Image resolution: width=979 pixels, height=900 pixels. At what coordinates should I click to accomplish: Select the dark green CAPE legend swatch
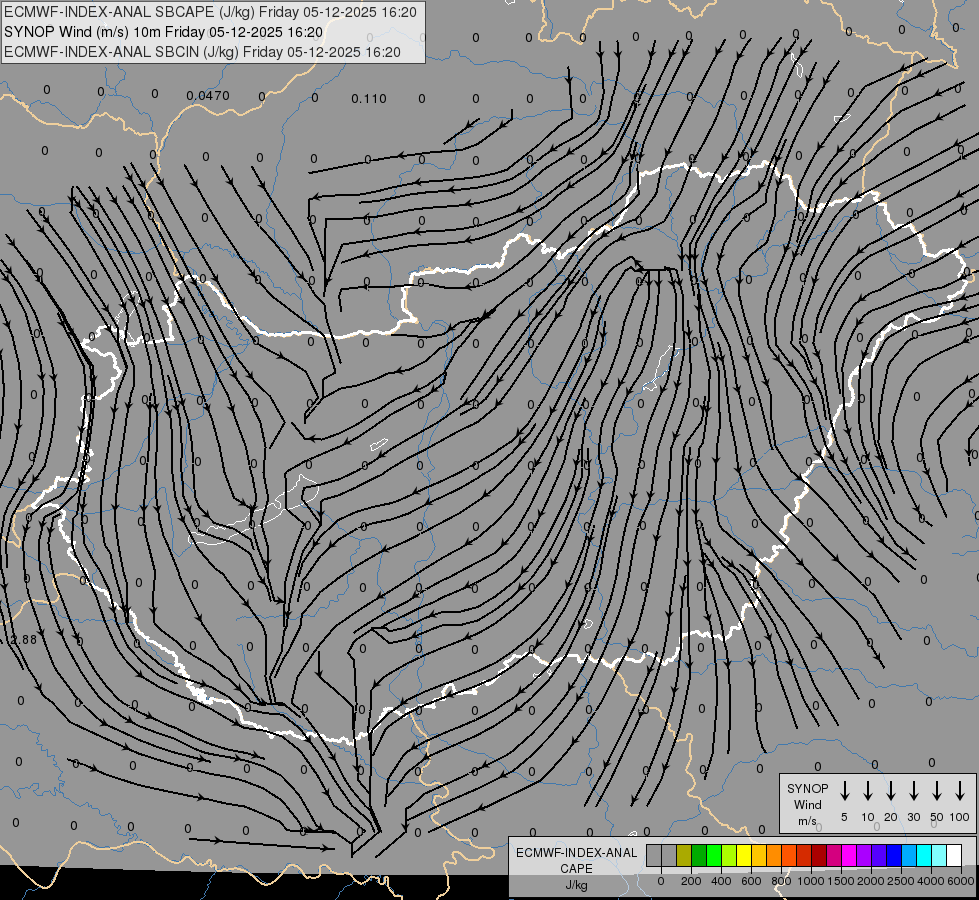point(699,855)
